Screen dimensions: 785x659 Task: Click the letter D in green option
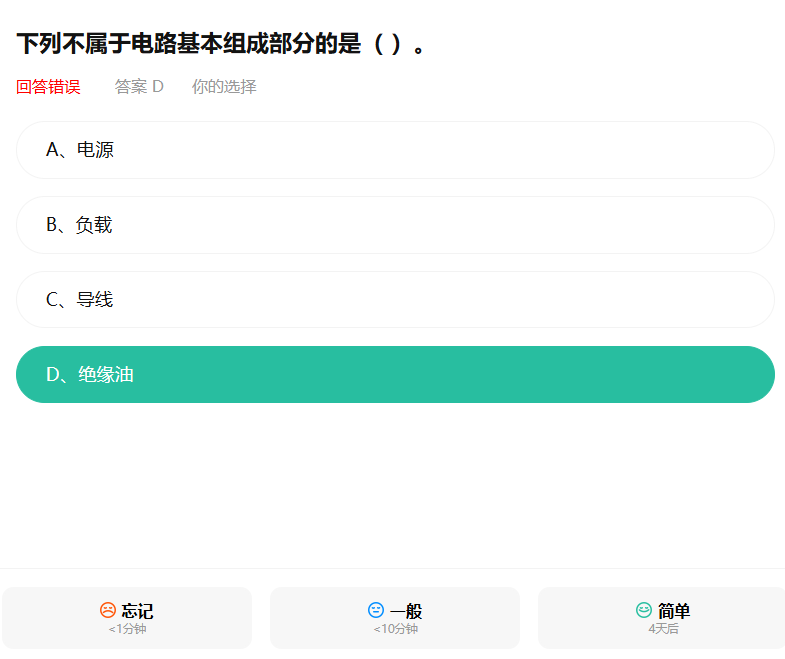click(53, 375)
